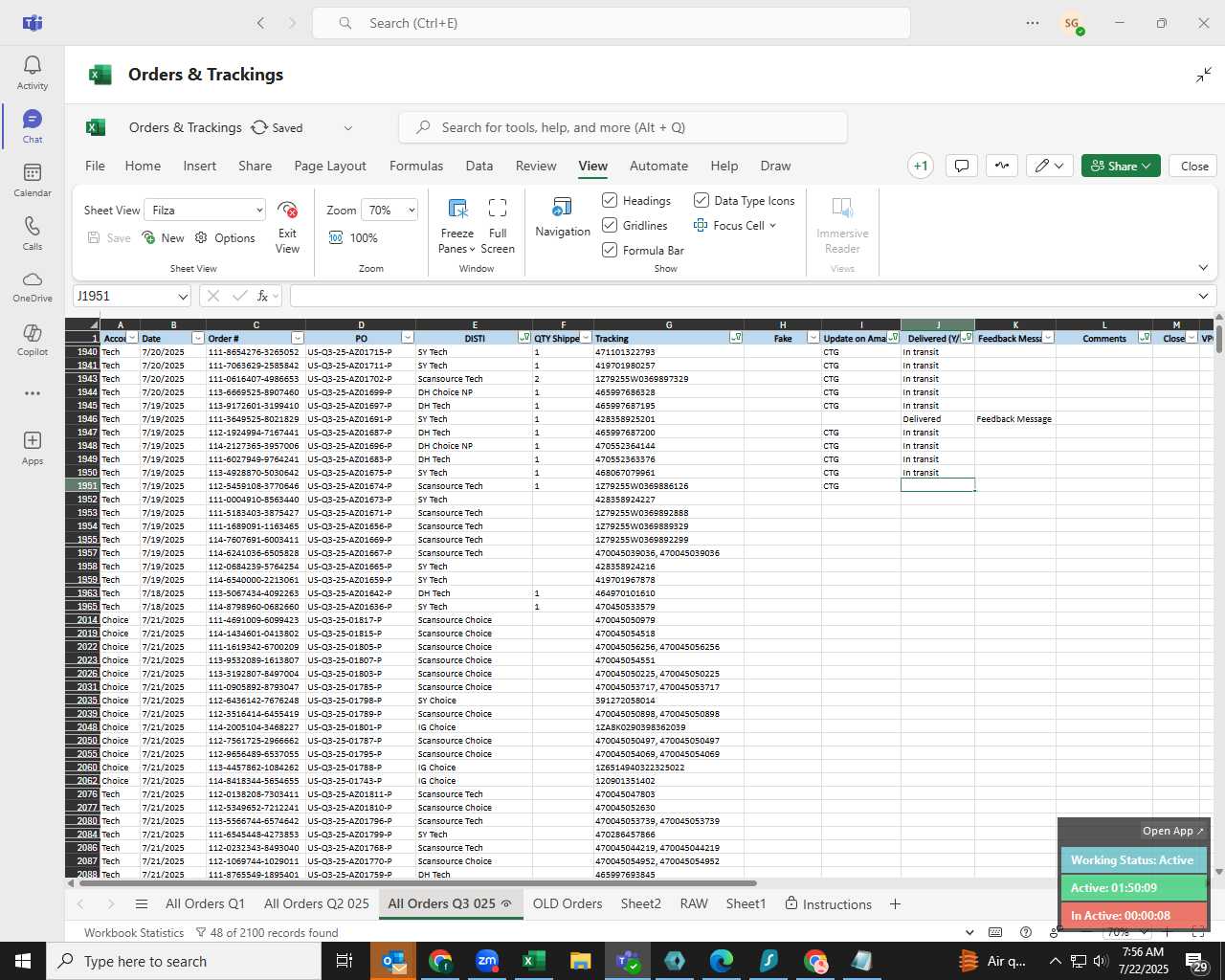
Task: Open sheet view Options
Action: pos(225,238)
